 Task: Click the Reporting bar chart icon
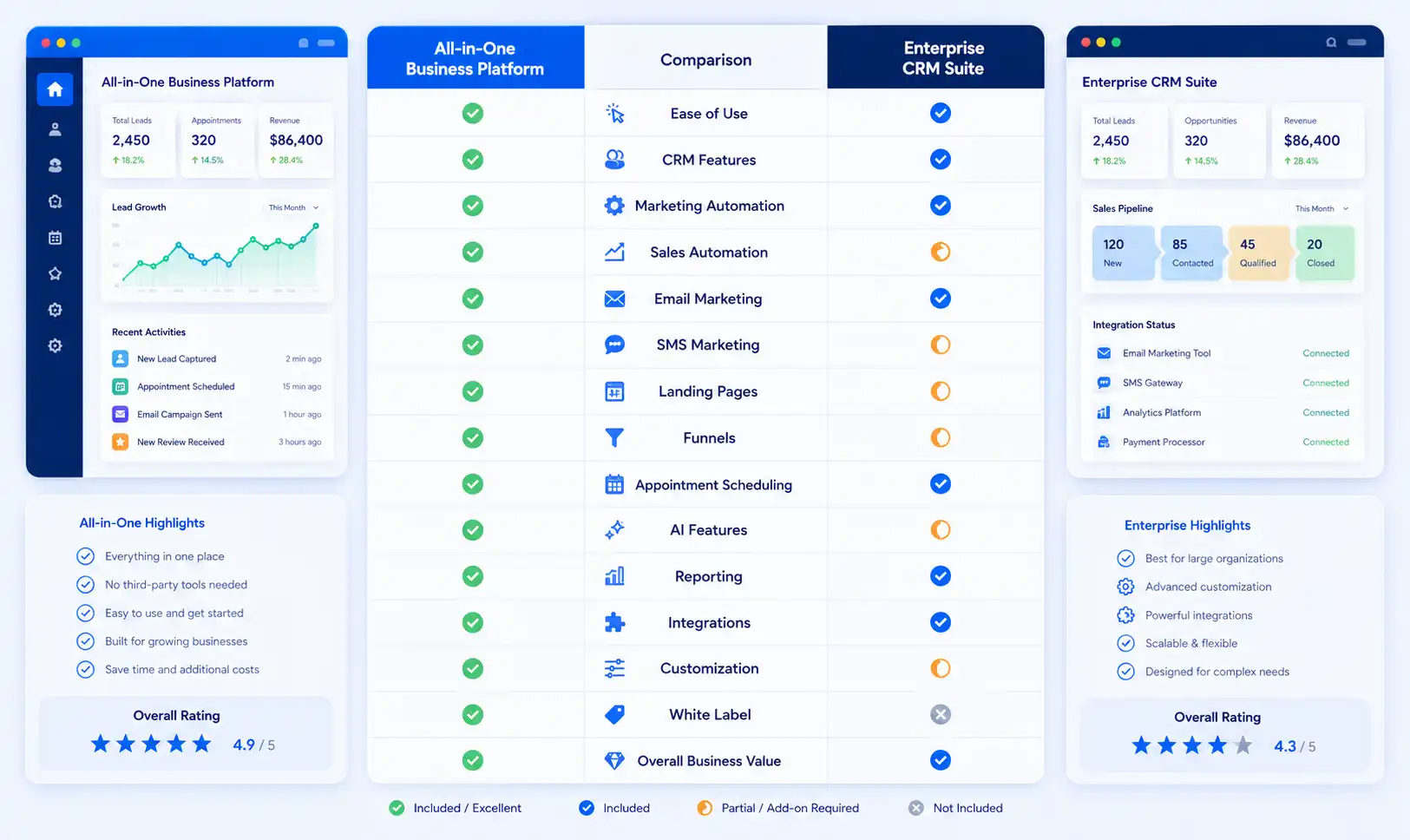click(614, 576)
